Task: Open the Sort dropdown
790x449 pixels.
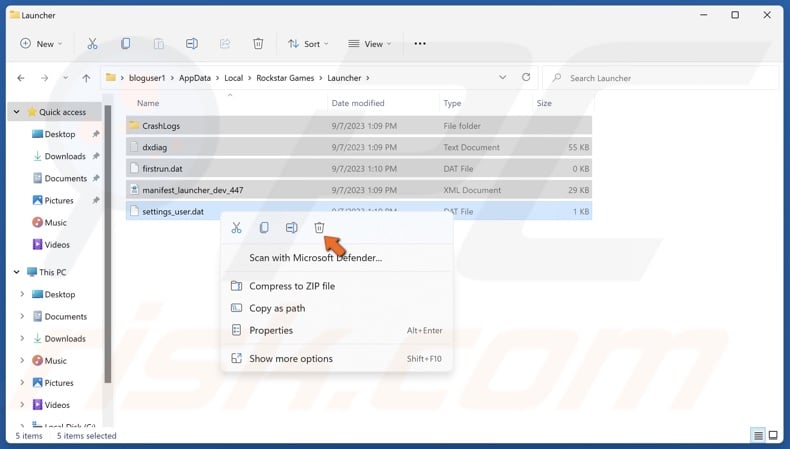Action: [x=308, y=44]
